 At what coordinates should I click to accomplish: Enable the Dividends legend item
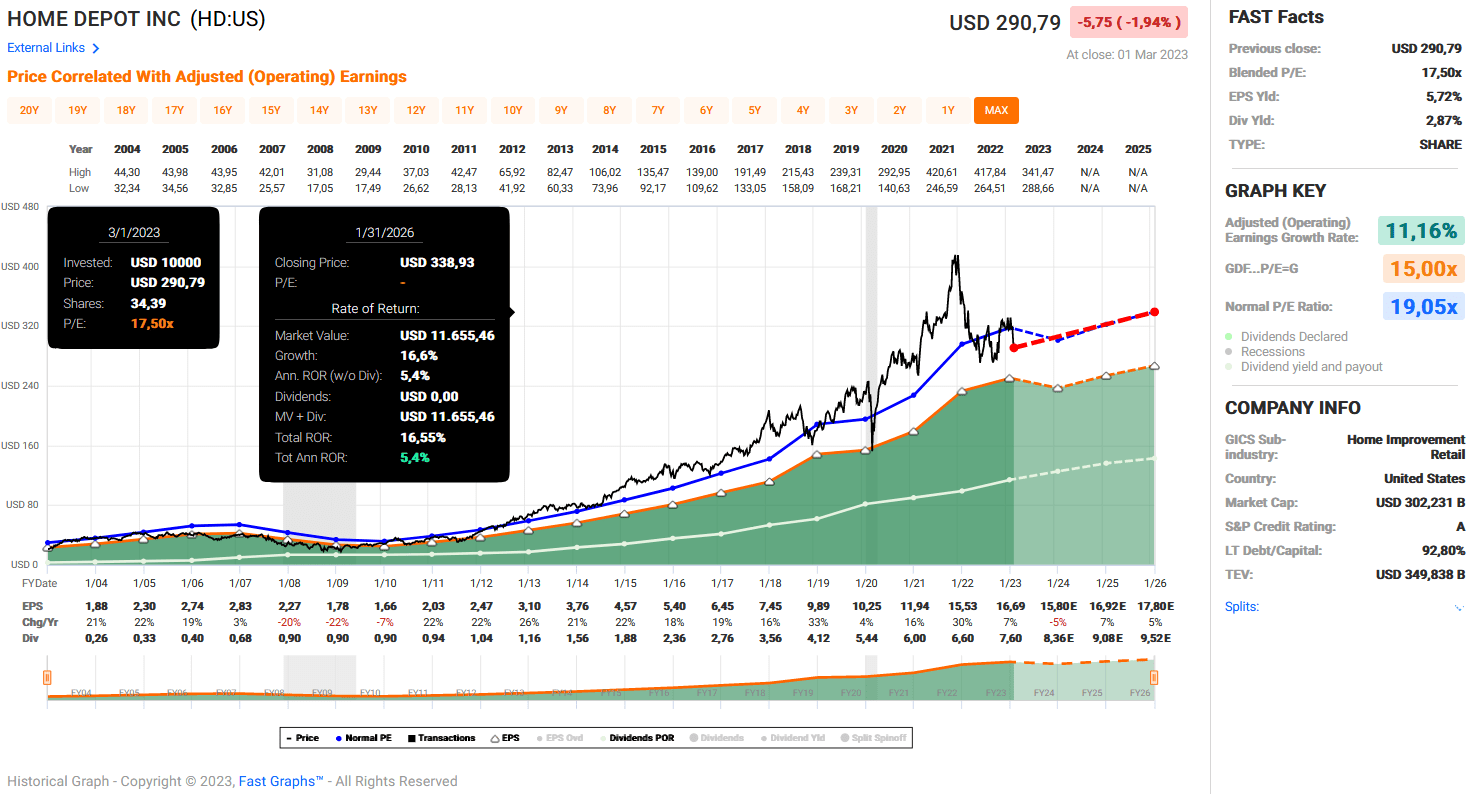717,738
